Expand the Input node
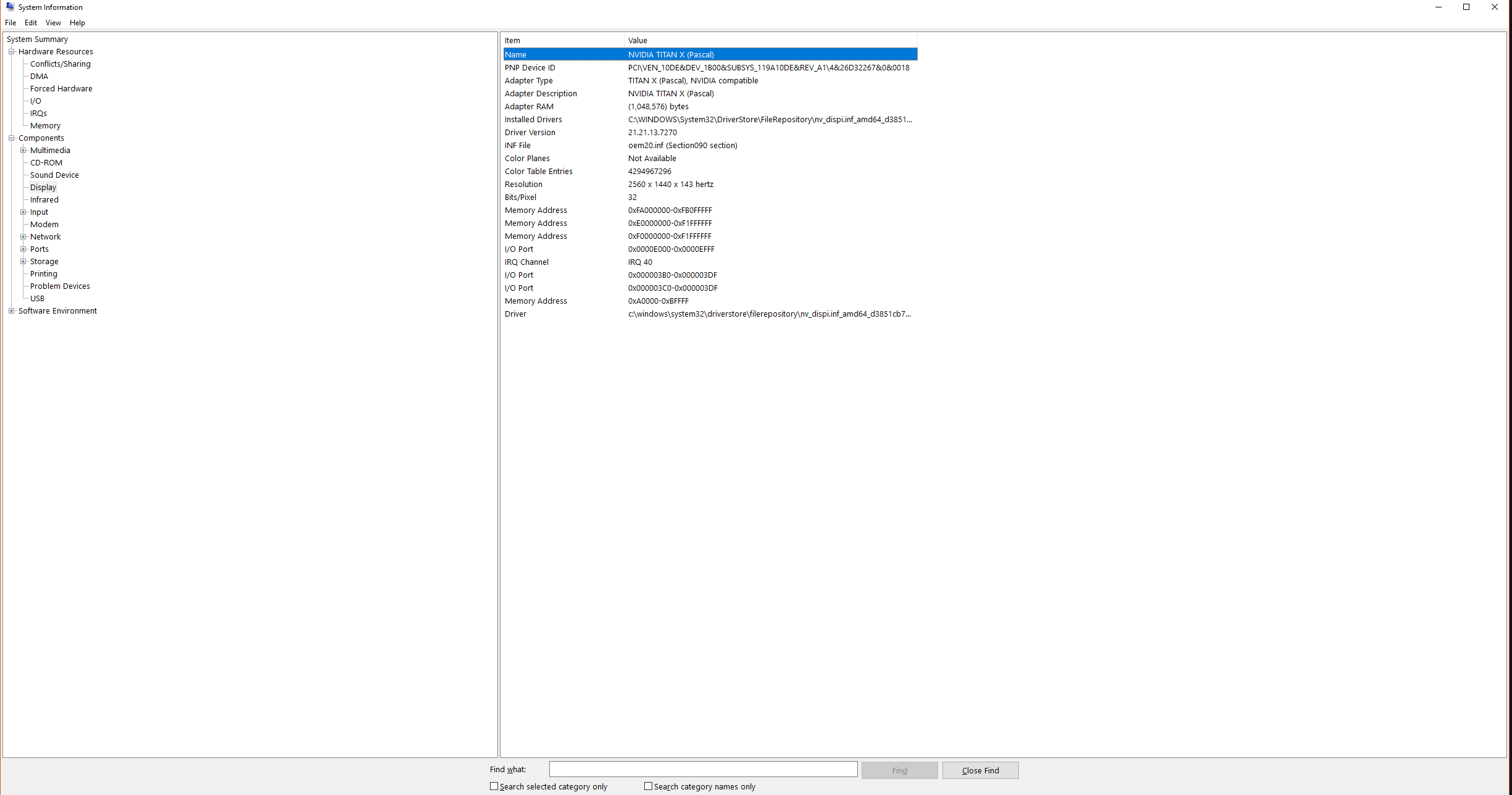This screenshot has height=795, width=1512. point(23,212)
